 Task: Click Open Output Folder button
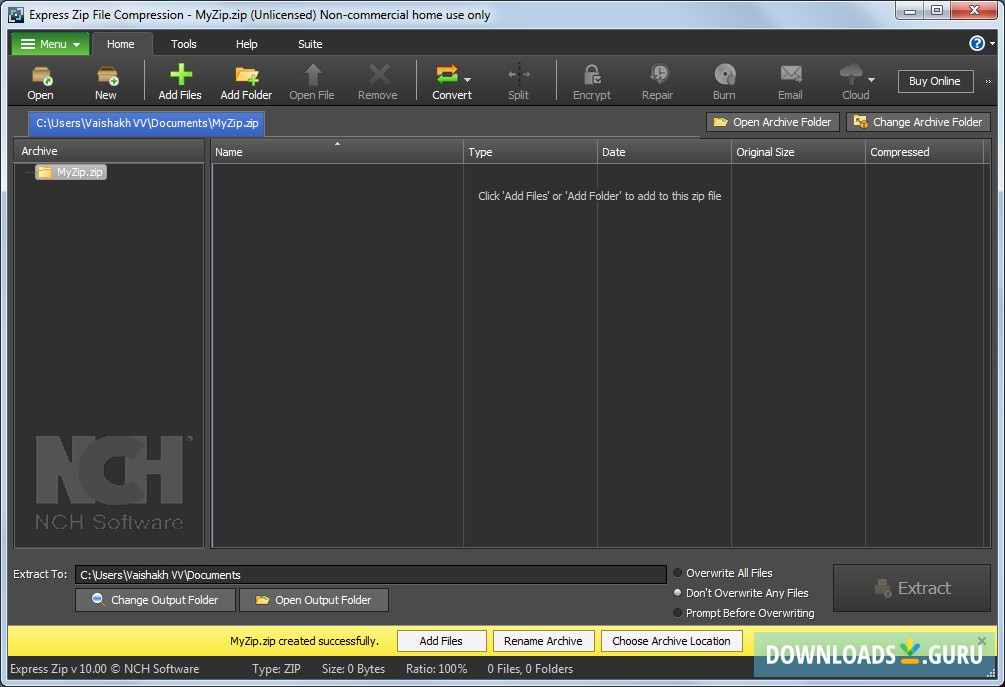[313, 600]
